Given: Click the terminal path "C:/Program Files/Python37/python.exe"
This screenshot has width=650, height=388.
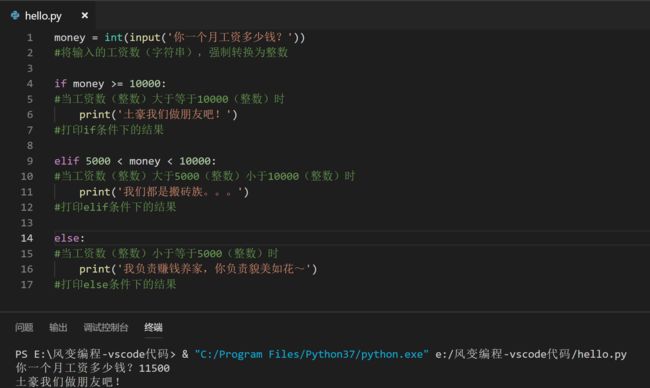Looking at the screenshot, I should (311, 354).
